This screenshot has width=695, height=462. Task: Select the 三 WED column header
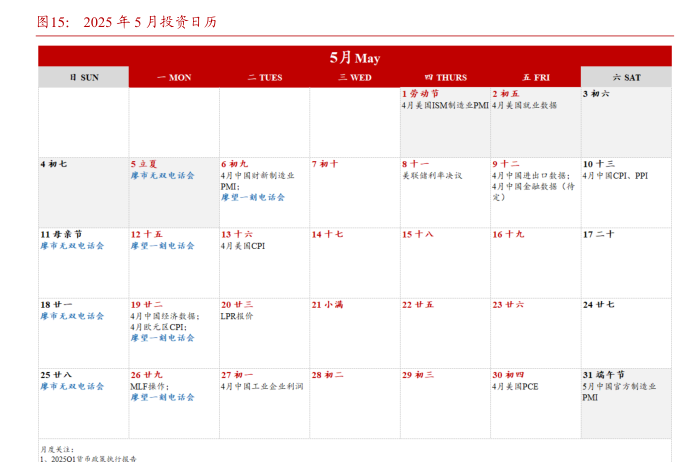(354, 77)
